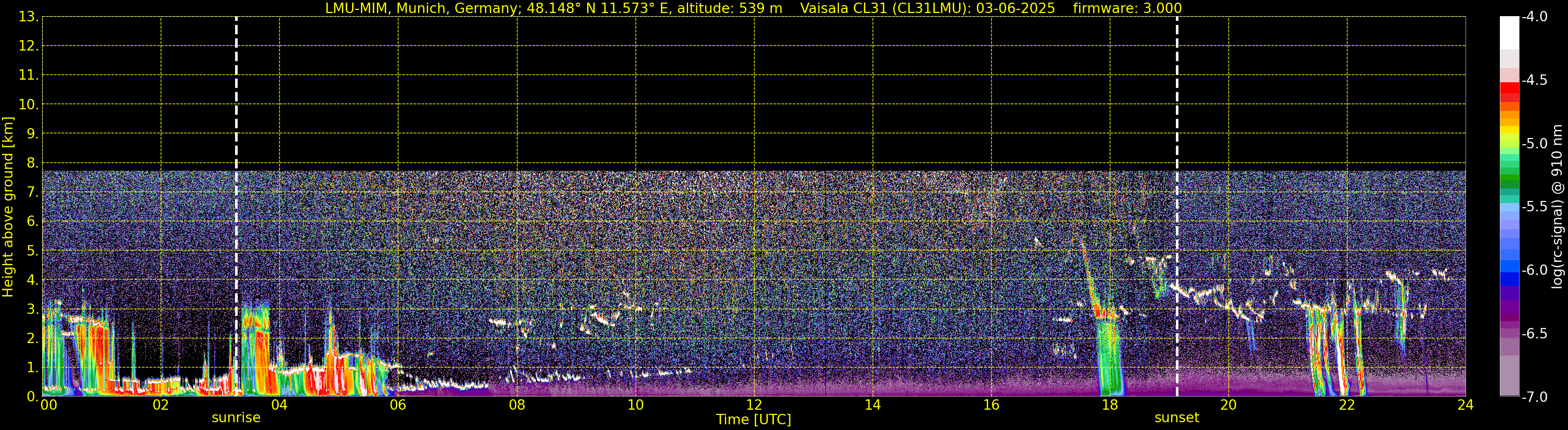1568x430 pixels.
Task: Click the "log(rc-signal) @ 910 nm" color bar label
Action: click(x=1557, y=207)
